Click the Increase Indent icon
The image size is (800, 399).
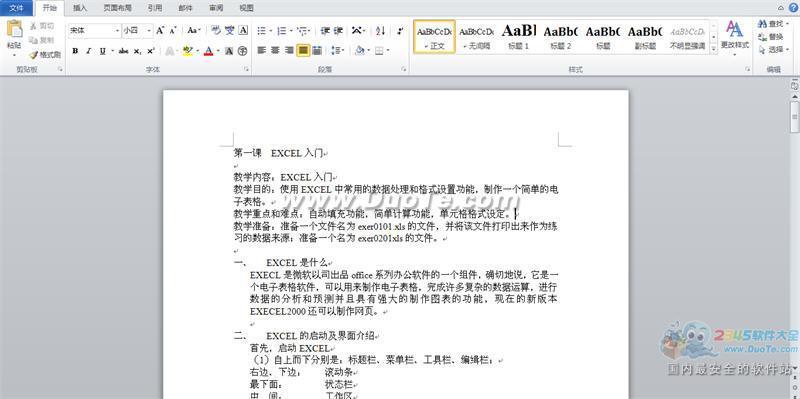point(338,31)
